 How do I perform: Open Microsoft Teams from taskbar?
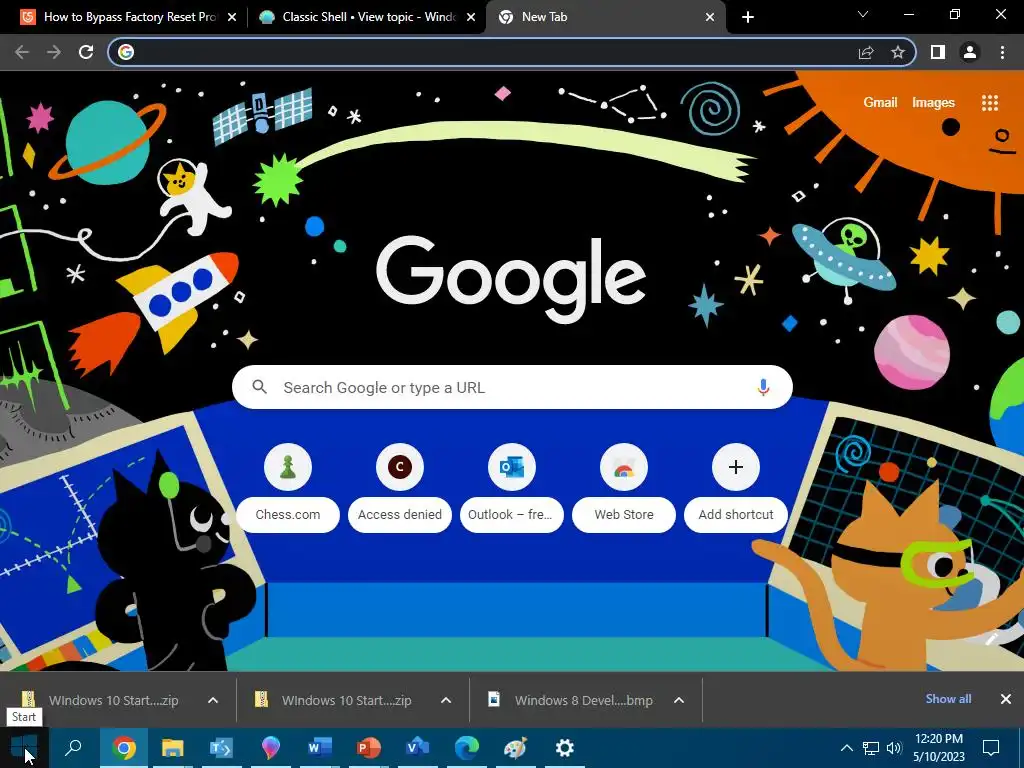pyautogui.click(x=221, y=748)
